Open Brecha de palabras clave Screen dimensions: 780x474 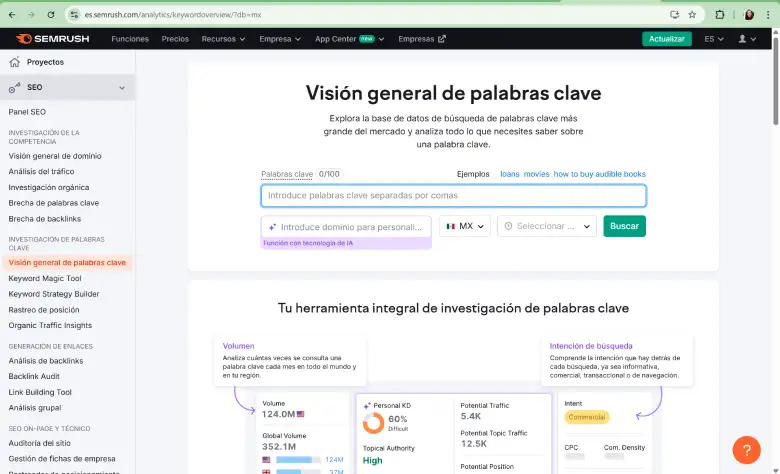tap(54, 203)
